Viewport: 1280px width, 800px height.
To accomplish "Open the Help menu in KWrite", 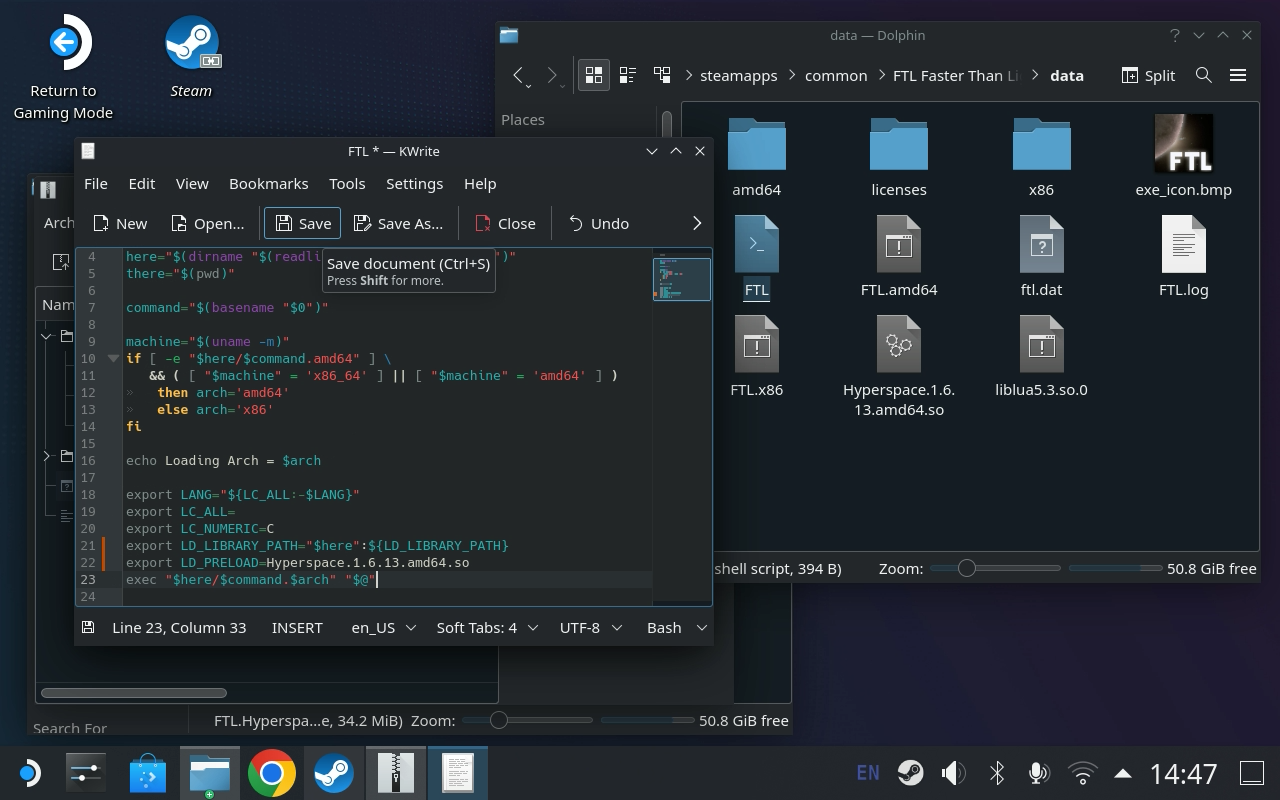I will tap(480, 183).
